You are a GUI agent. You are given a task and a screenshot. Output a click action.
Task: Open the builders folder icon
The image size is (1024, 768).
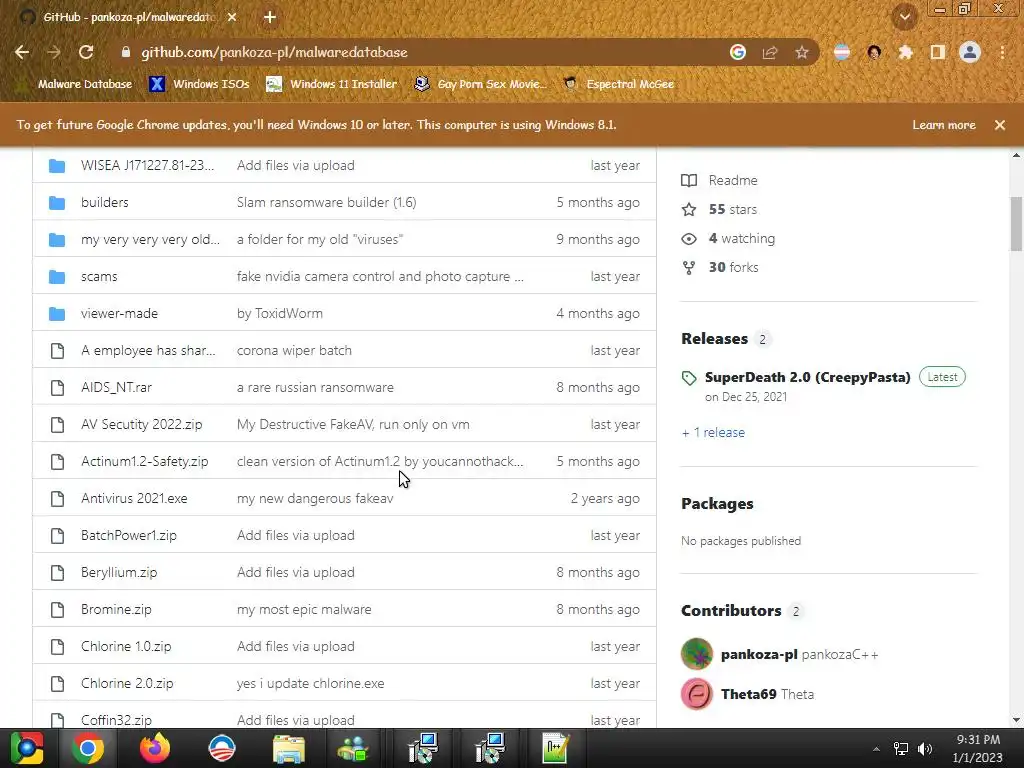57,202
